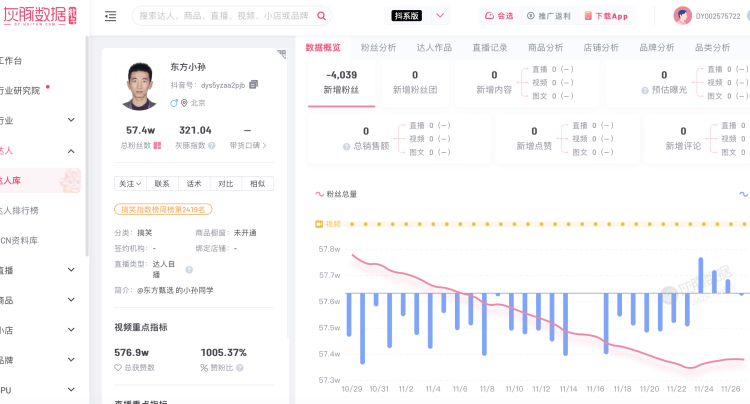Open the 关注 dropdown

[130, 184]
